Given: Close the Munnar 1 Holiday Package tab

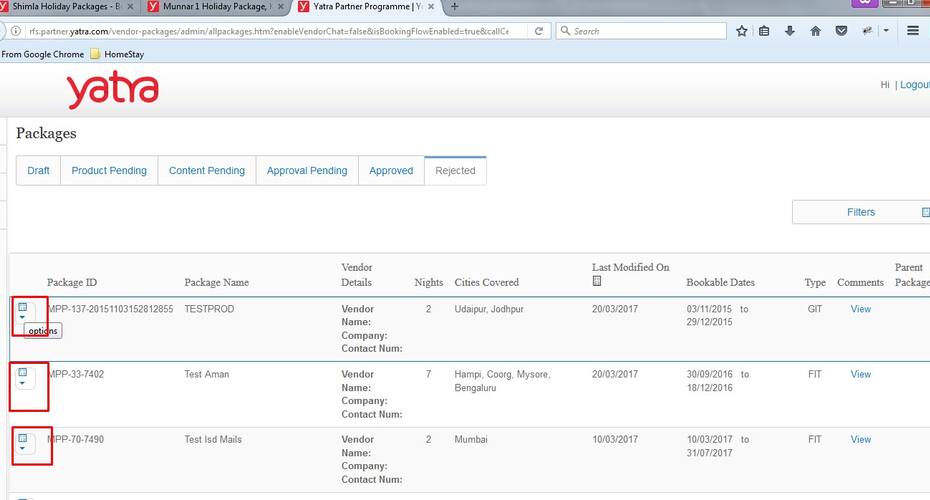Looking at the screenshot, I should coord(281,7).
